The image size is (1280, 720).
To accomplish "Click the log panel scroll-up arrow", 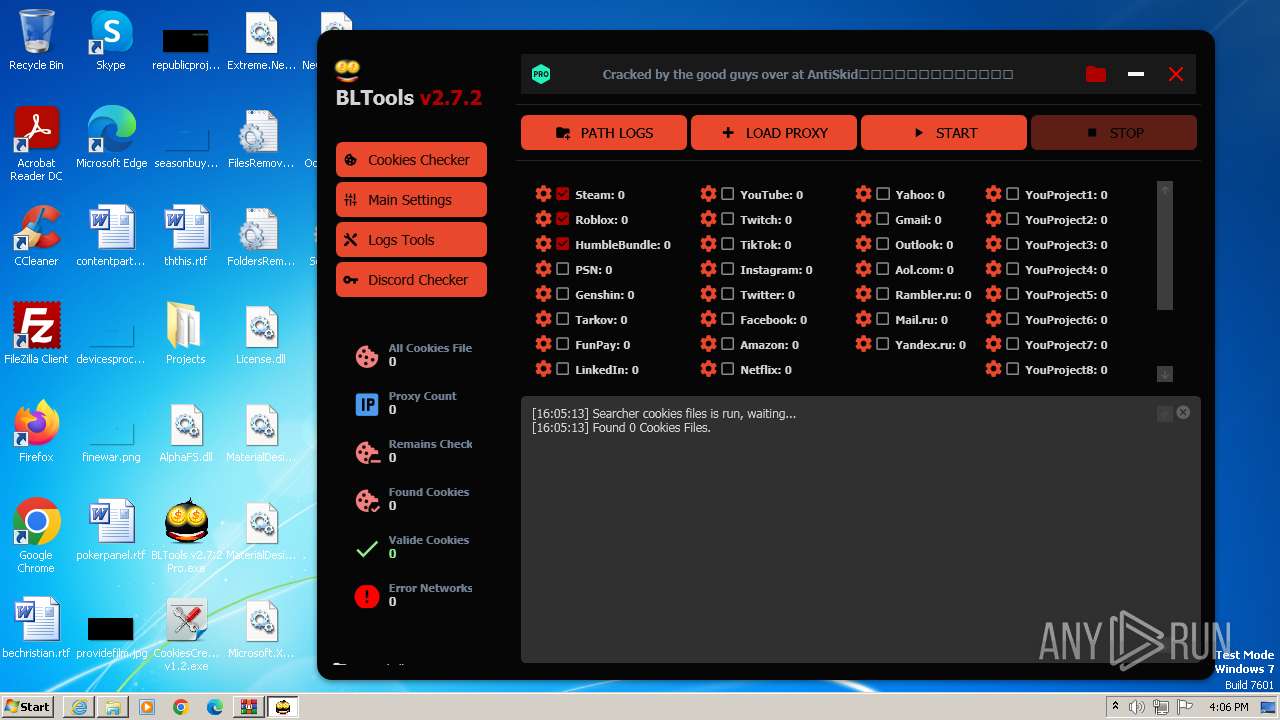I will (1164, 414).
